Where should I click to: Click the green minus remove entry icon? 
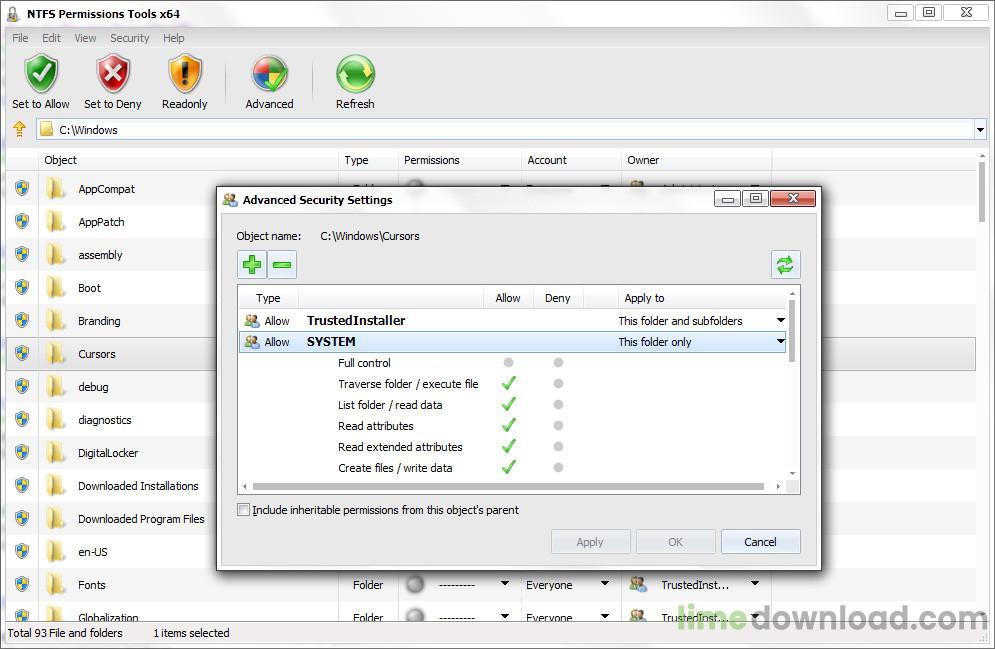pyautogui.click(x=282, y=264)
